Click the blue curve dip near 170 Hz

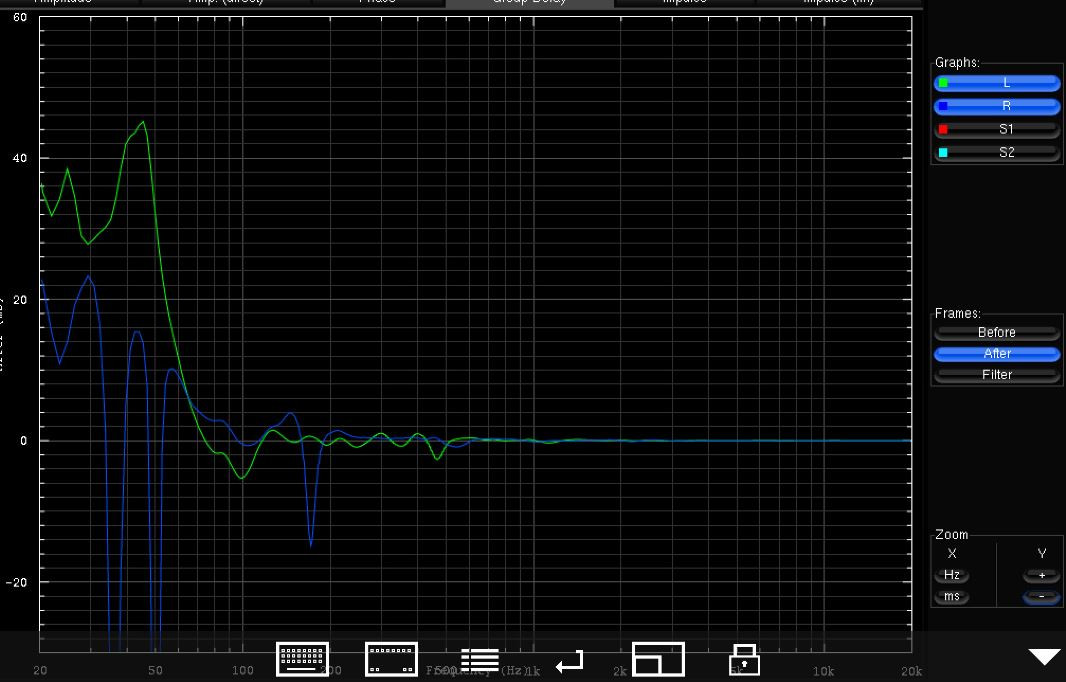[x=311, y=543]
